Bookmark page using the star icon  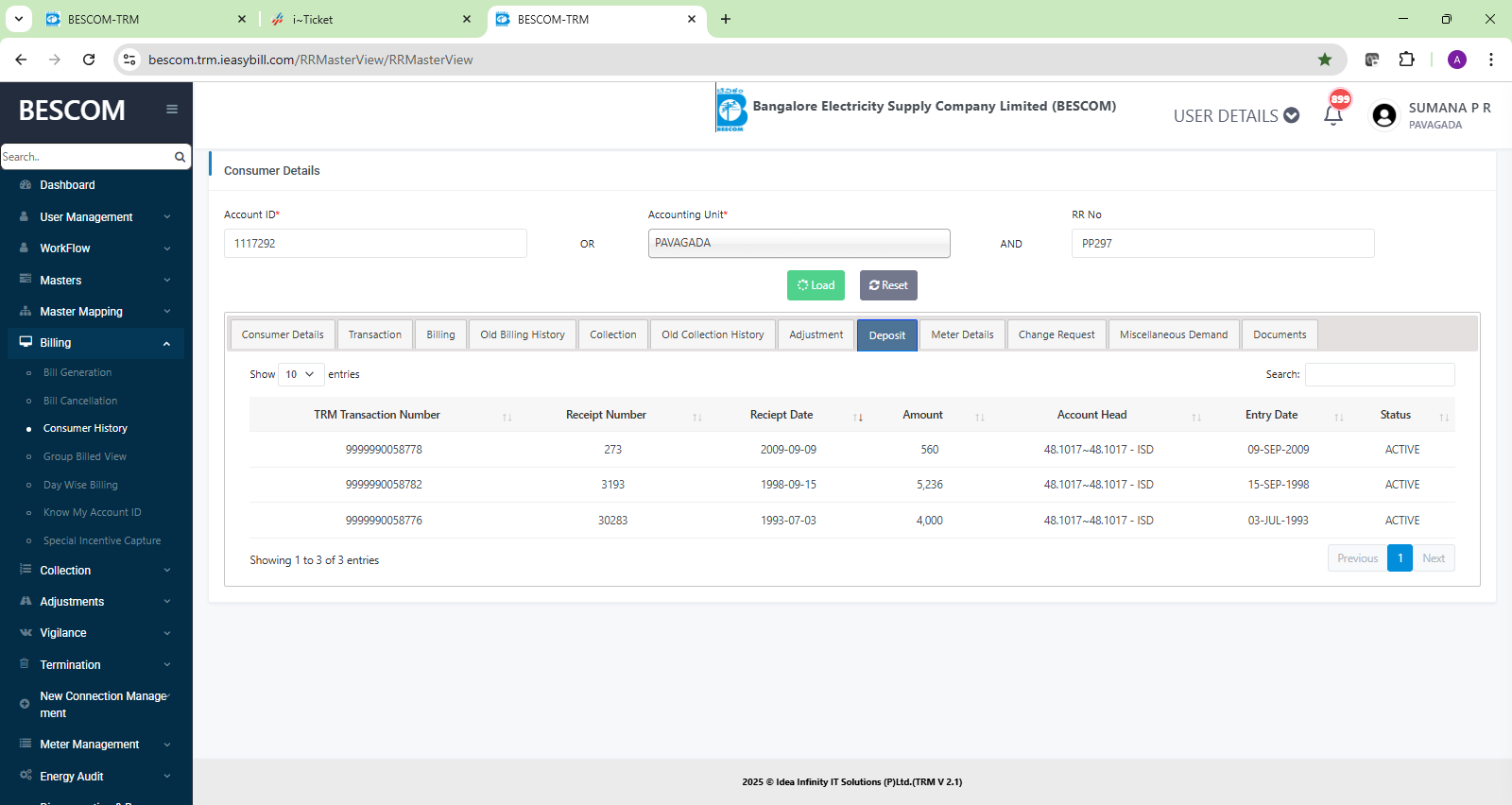coord(1325,60)
